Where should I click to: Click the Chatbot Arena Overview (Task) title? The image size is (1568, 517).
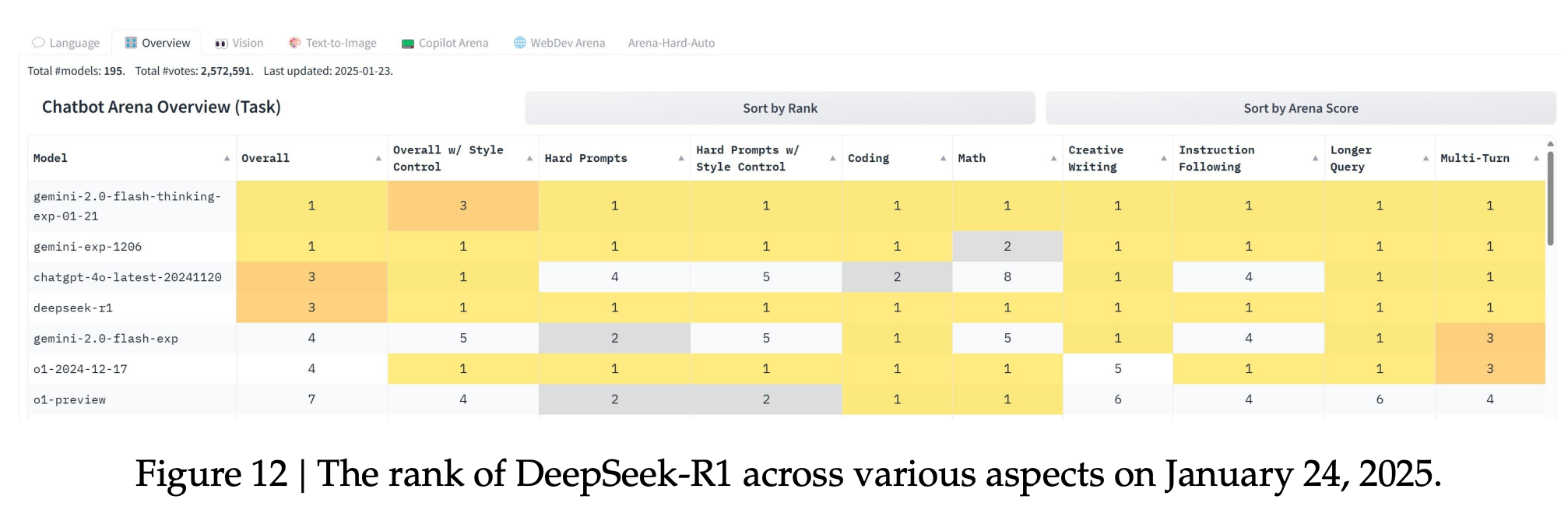[161, 107]
